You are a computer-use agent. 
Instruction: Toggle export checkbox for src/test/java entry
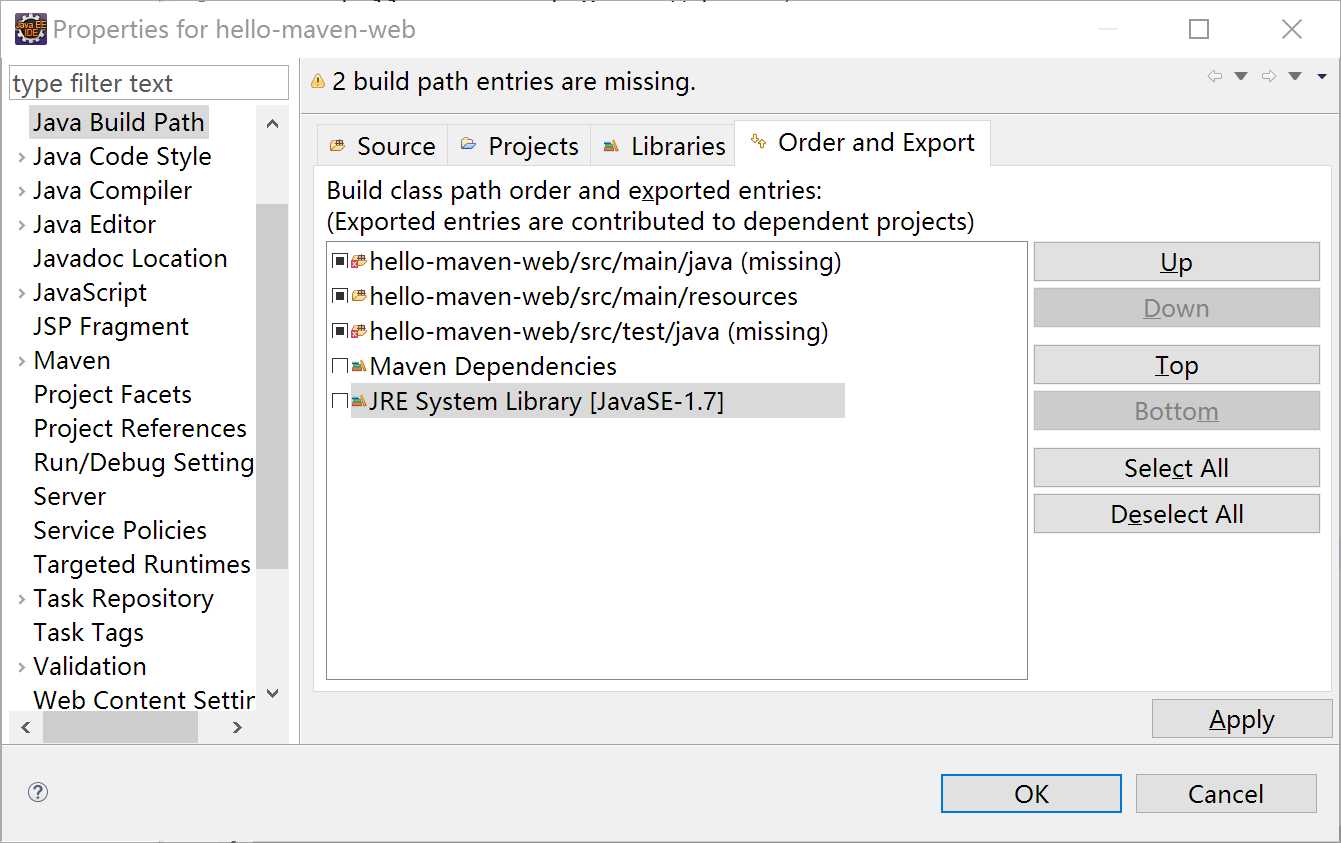[340, 331]
